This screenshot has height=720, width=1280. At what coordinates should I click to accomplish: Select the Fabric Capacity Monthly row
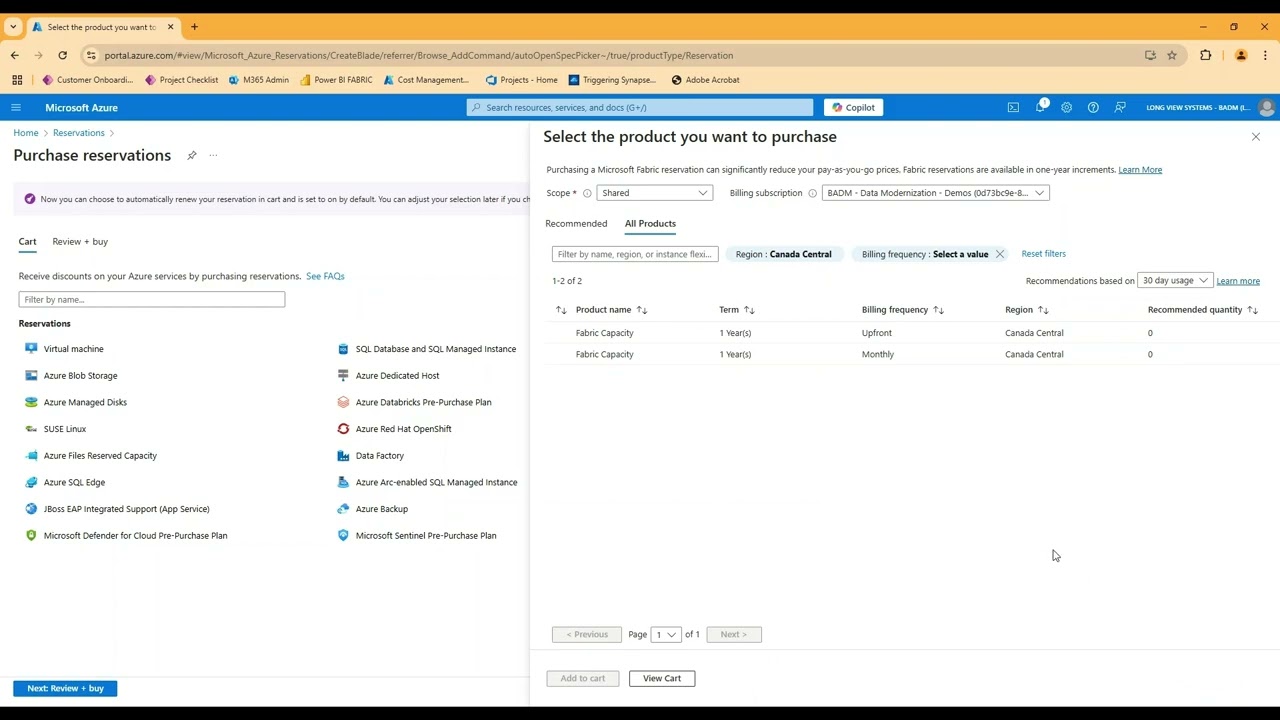coord(912,354)
